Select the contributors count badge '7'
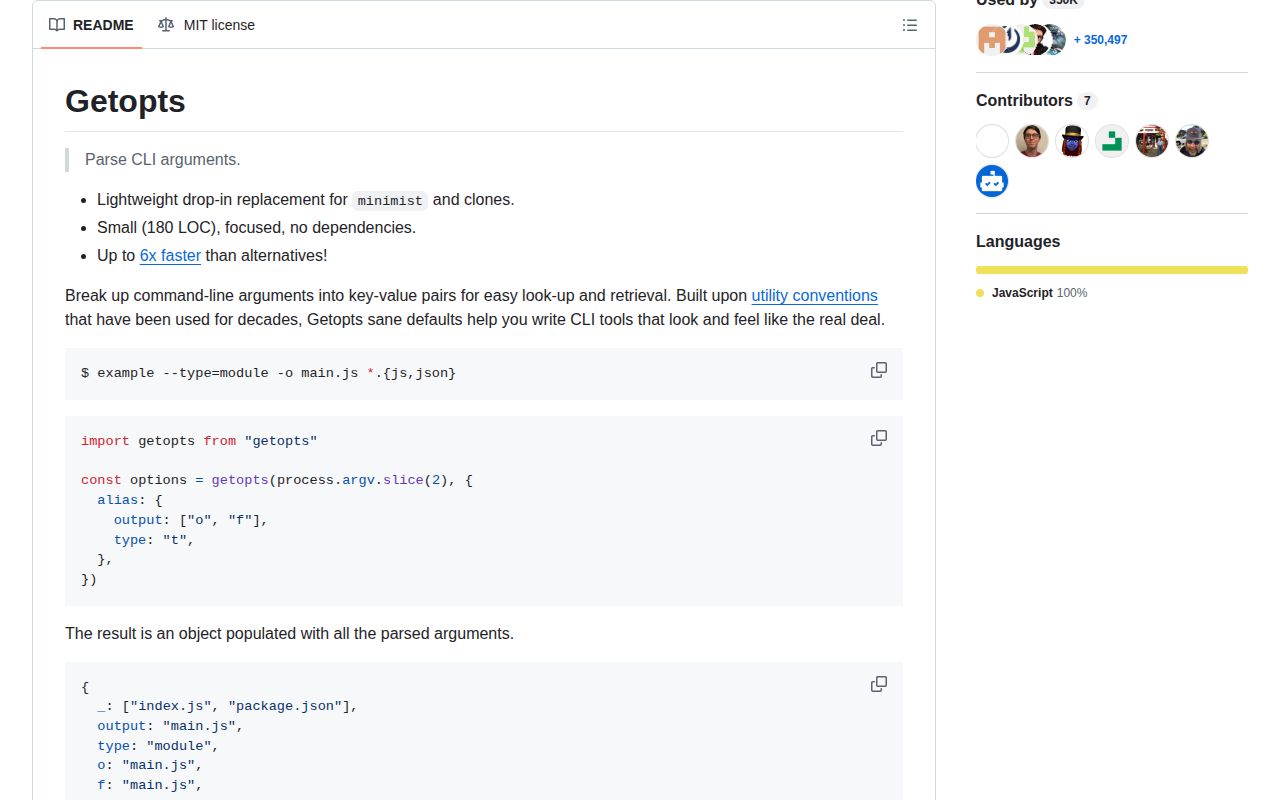The image size is (1280, 800). pyautogui.click(x=1087, y=101)
